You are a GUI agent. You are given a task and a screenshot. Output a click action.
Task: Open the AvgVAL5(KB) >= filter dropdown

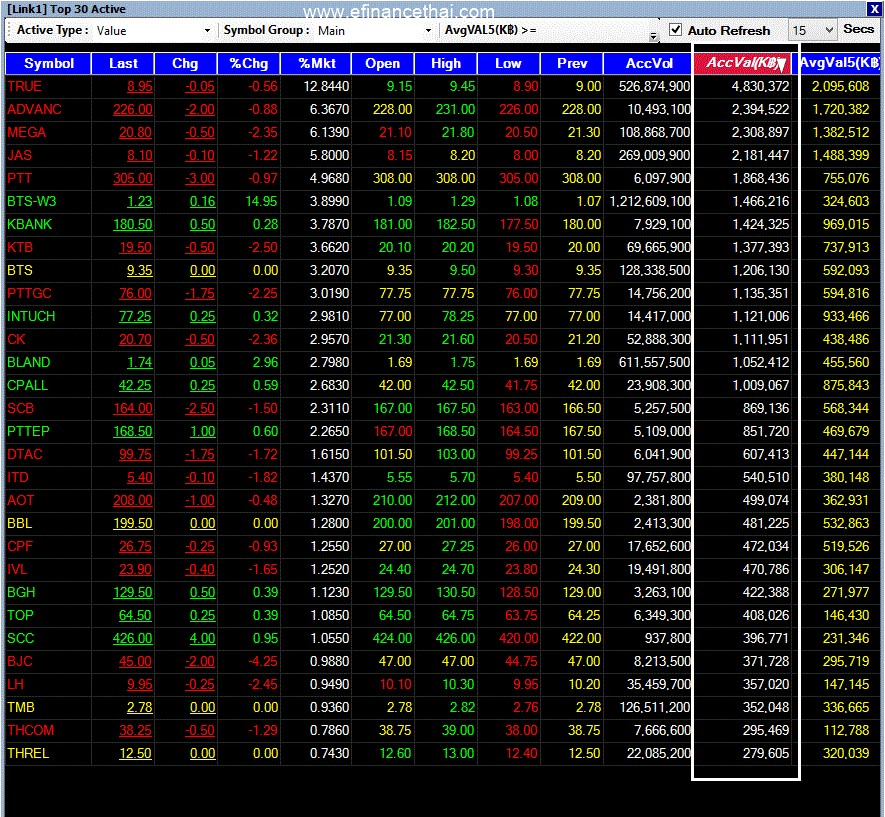click(653, 36)
